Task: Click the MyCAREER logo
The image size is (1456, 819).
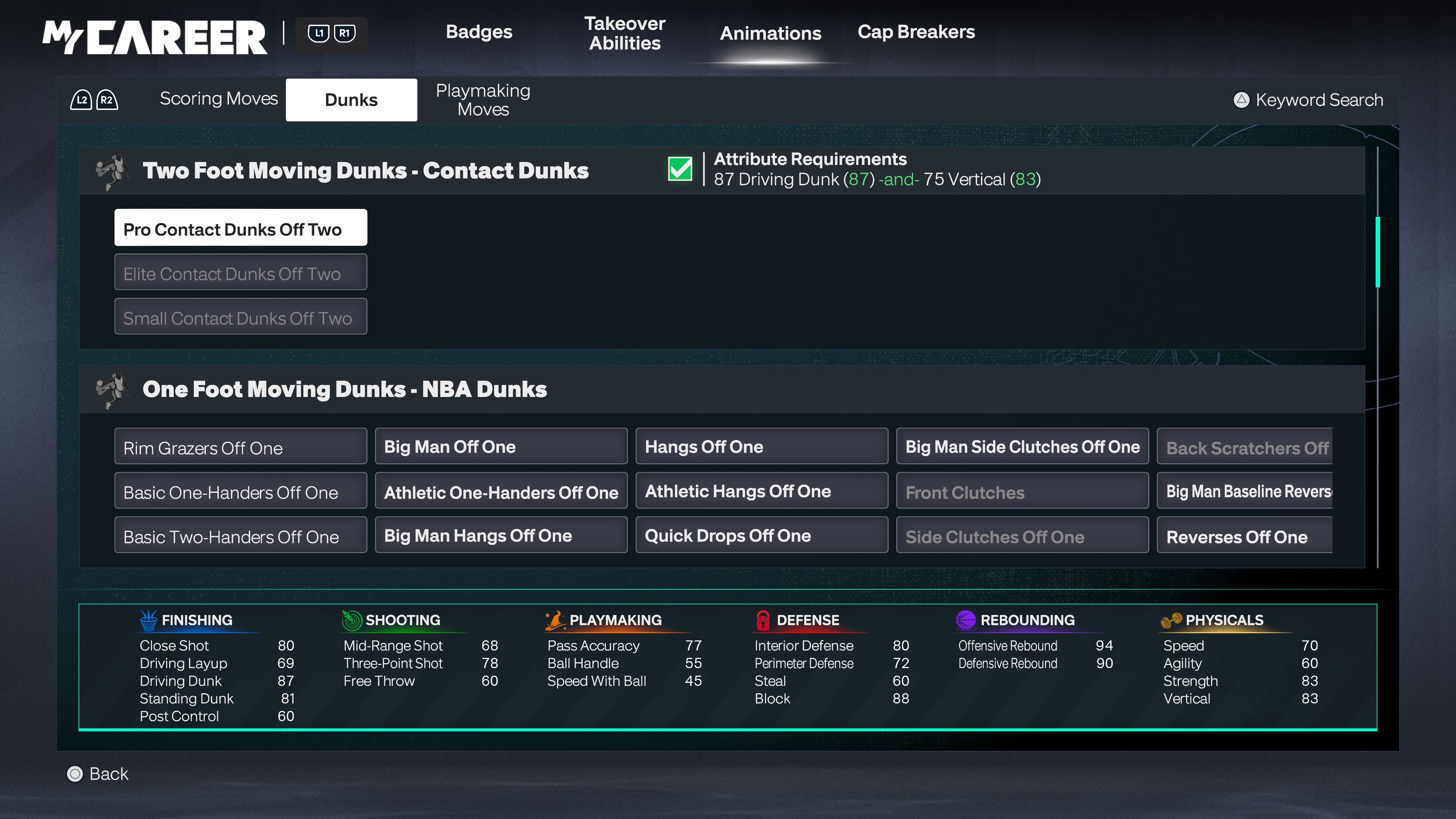Action: 154,37
